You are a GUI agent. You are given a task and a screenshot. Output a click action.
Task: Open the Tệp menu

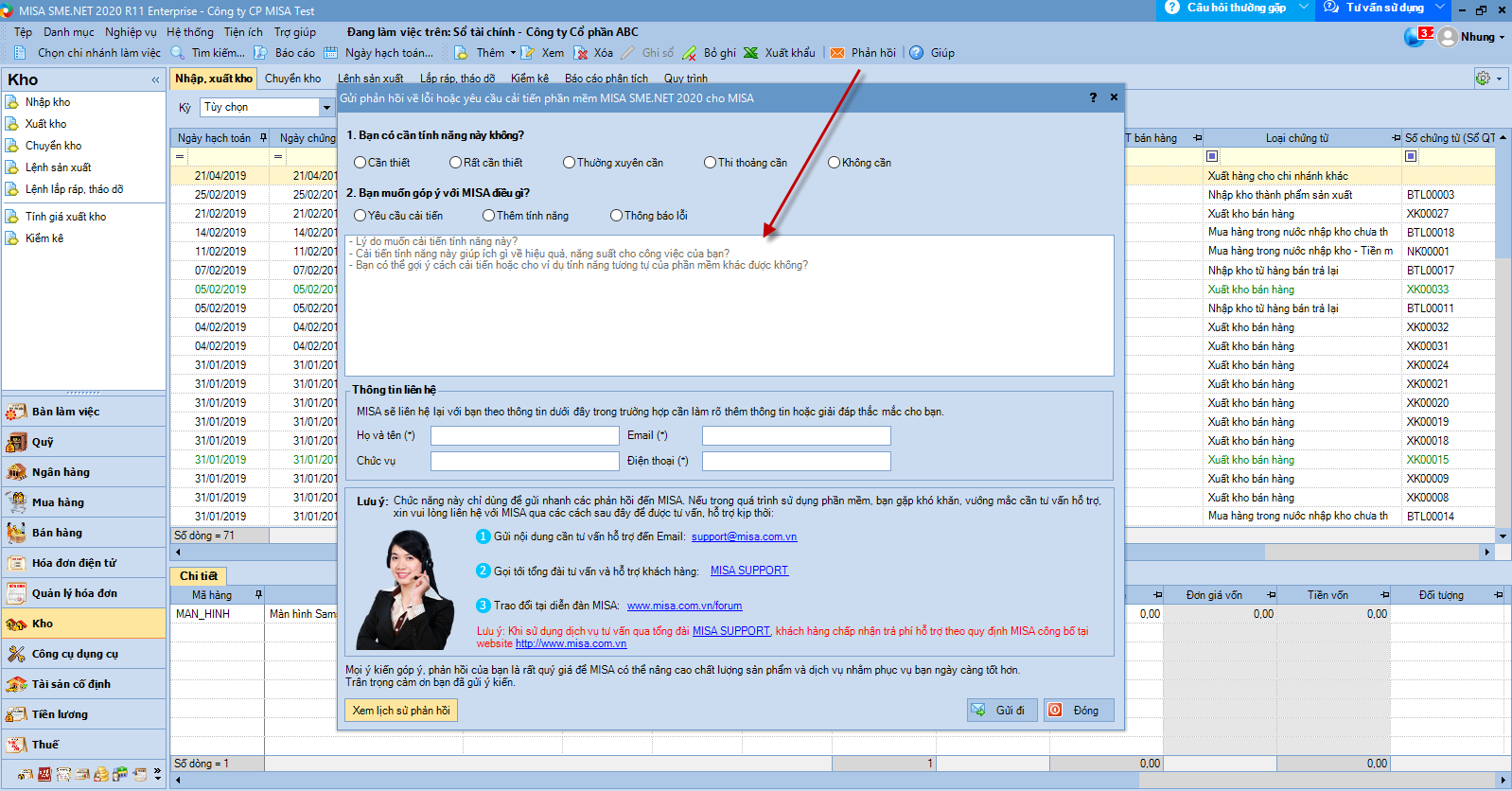point(23,32)
